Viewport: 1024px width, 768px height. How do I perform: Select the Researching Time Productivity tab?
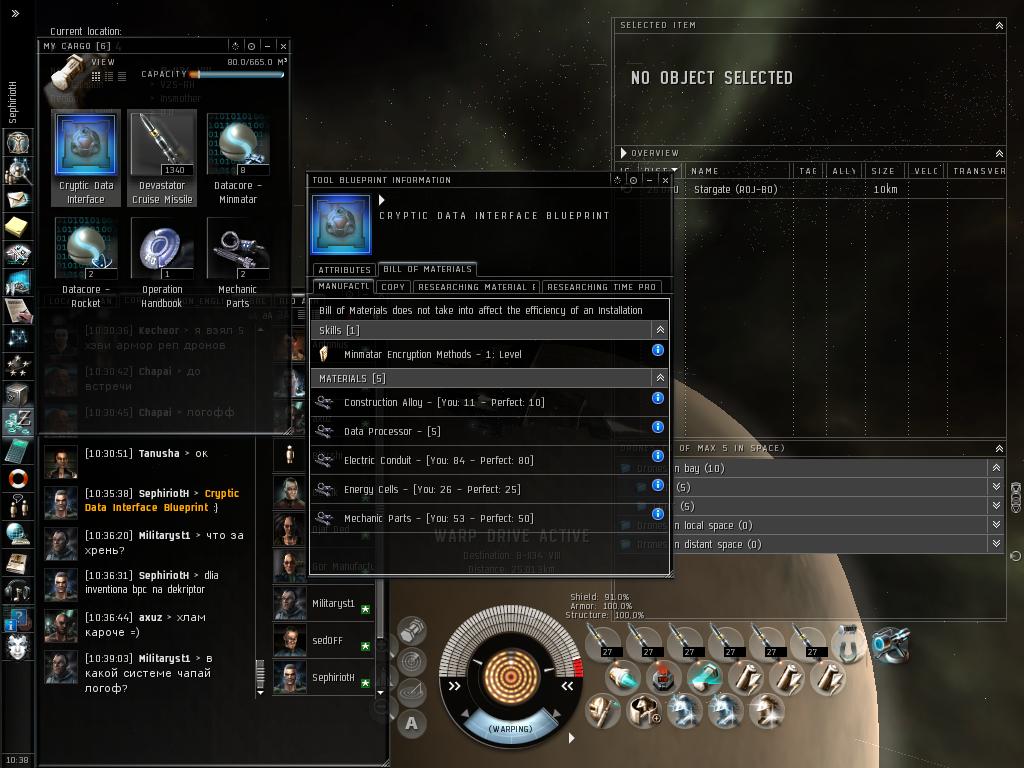pos(601,287)
